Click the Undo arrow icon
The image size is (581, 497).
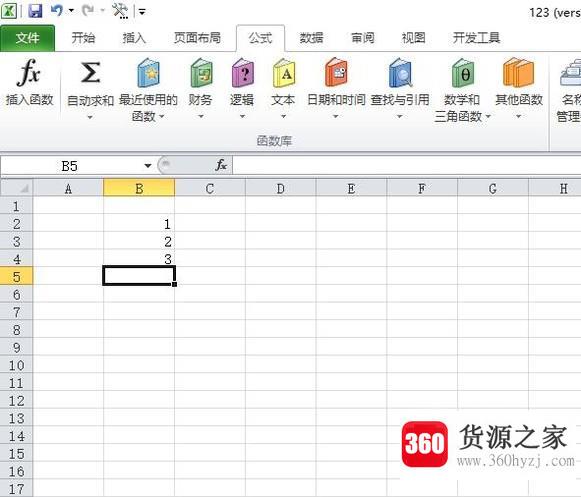point(57,10)
